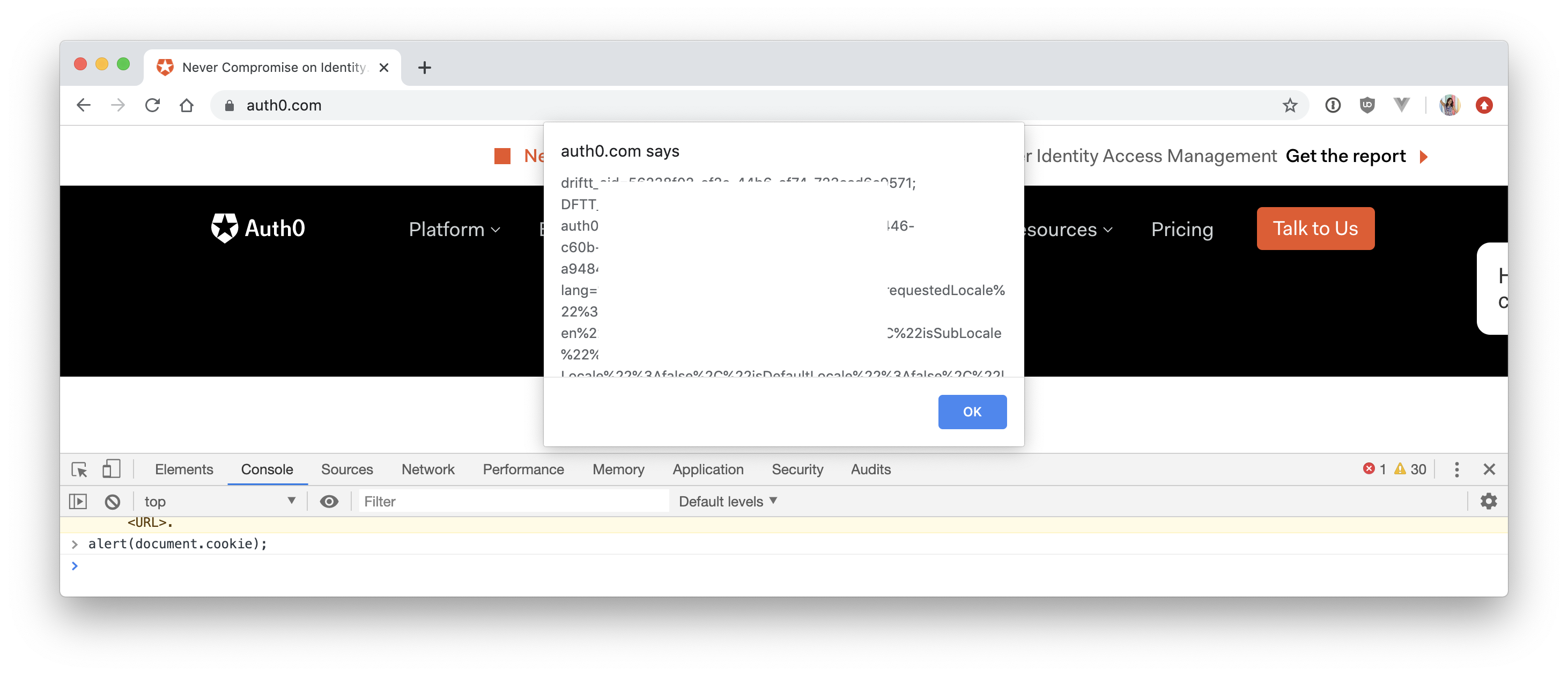The height and width of the screenshot is (676, 1568).
Task: Expand the Default levels dropdown
Action: point(728,501)
